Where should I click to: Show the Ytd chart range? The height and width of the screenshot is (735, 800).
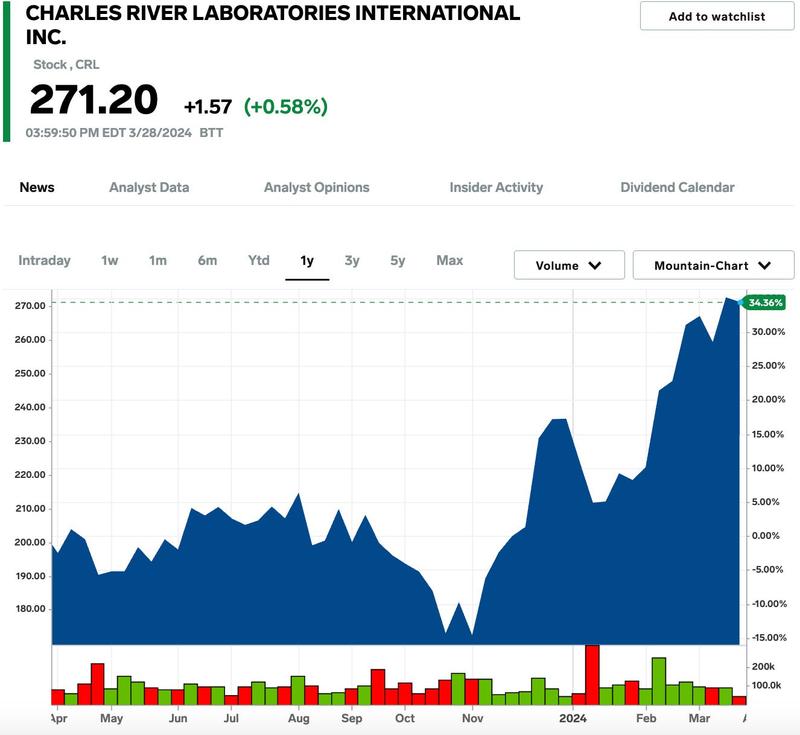pos(259,261)
